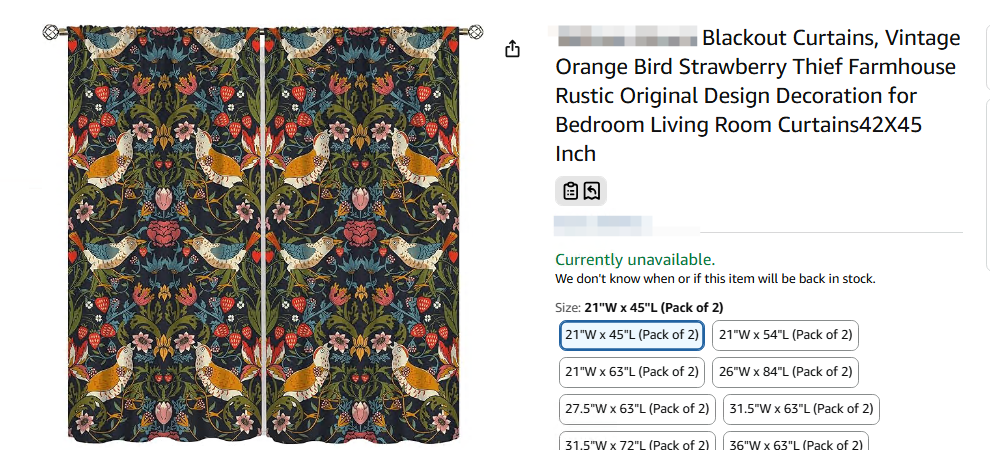Open the blurred brand link below the badge icons
The width and height of the screenshot is (990, 450).
604,224
